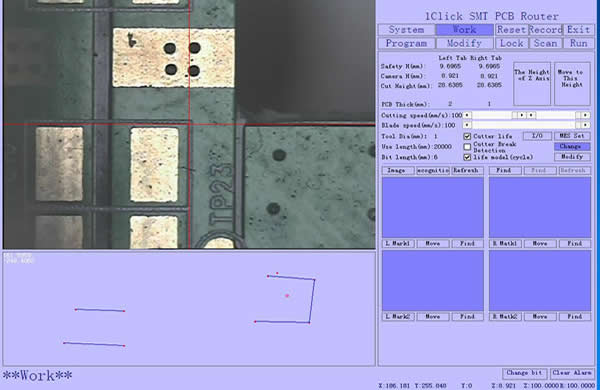Image resolution: width=600 pixels, height=390 pixels.
Task: Click the Clear Alarm button
Action: tap(572, 373)
